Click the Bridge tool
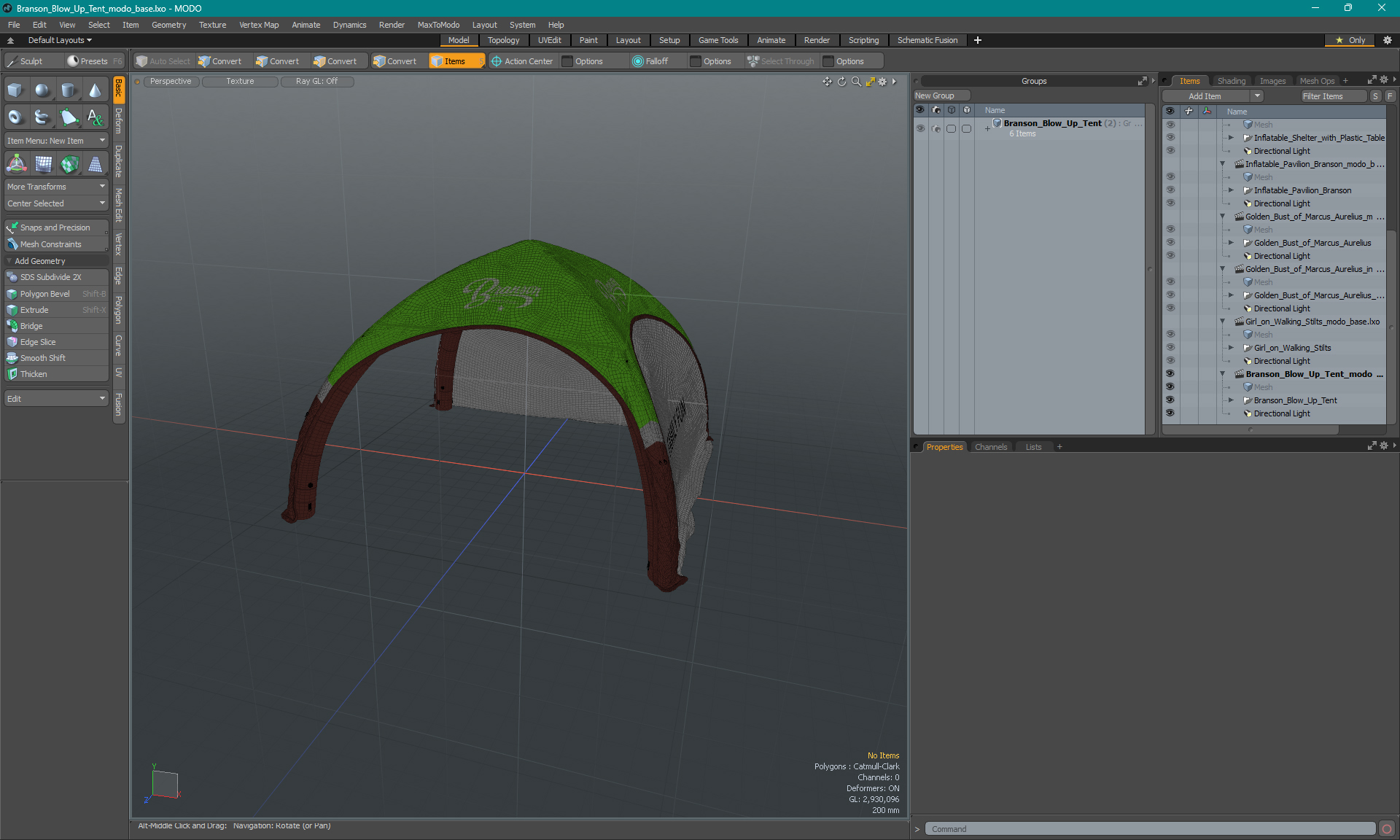This screenshot has width=1400, height=840. click(56, 326)
